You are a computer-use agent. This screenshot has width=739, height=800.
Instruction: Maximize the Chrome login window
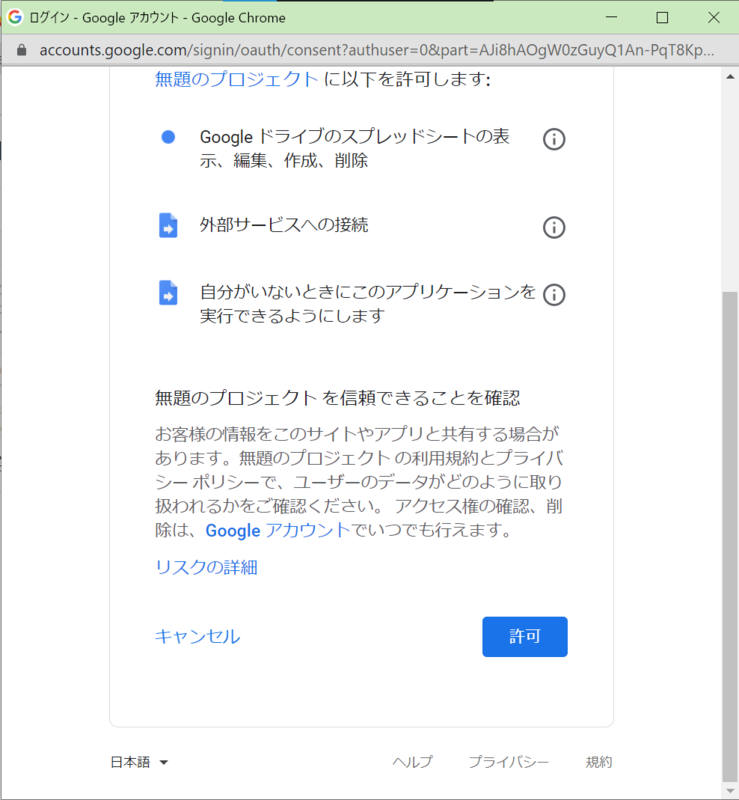[662, 17]
